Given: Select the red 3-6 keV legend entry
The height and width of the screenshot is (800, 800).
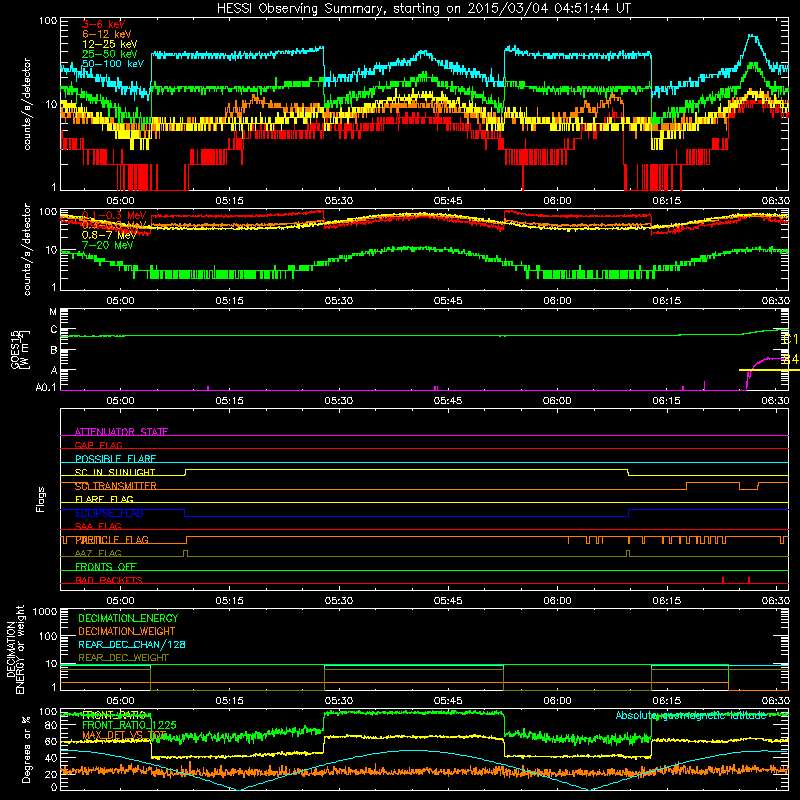Looking at the screenshot, I should (x=104, y=24).
